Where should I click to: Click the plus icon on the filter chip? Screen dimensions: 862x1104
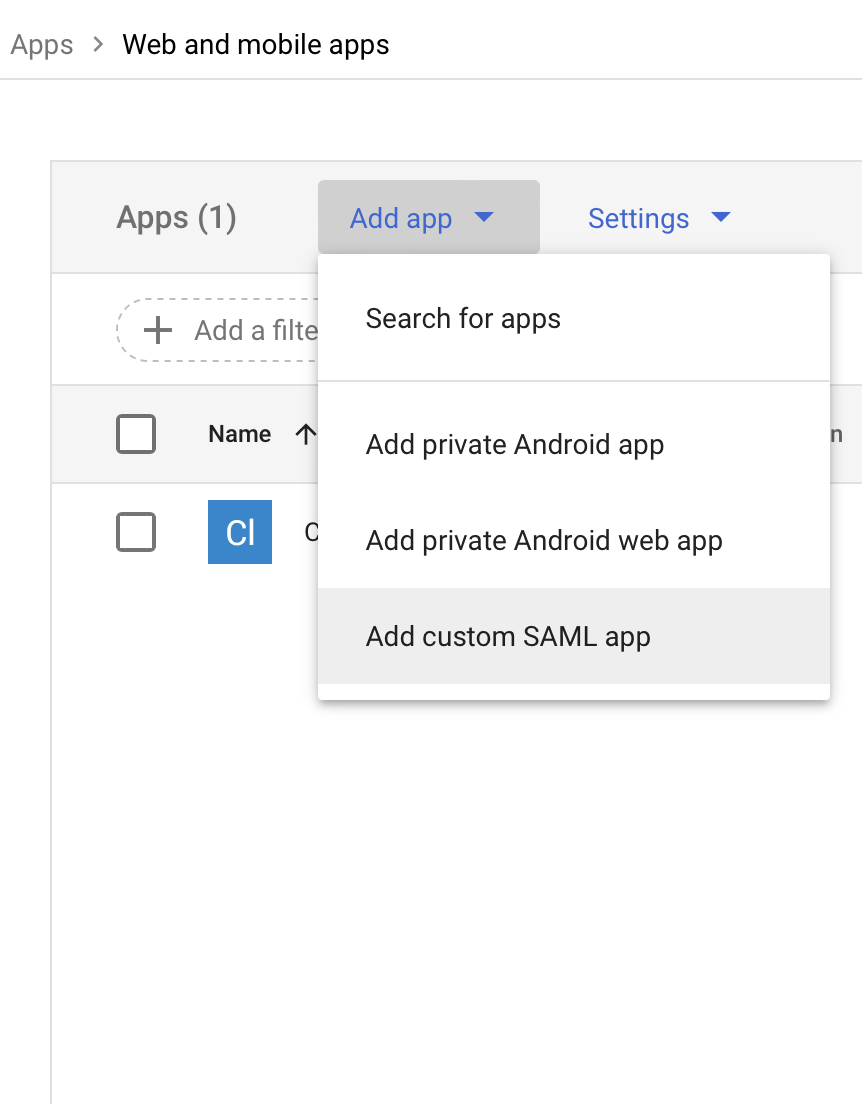(x=158, y=330)
